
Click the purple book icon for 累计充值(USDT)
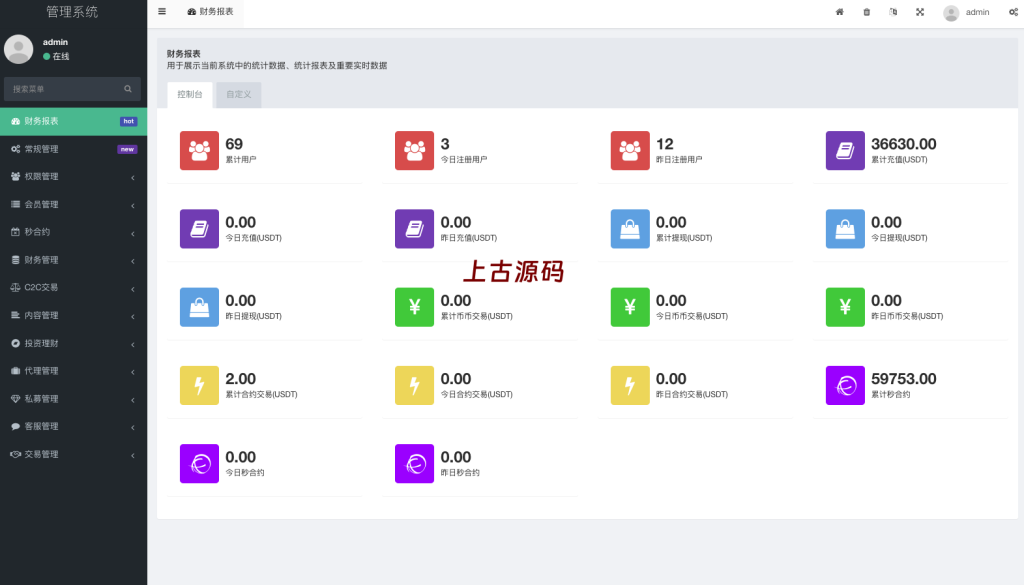coord(845,150)
